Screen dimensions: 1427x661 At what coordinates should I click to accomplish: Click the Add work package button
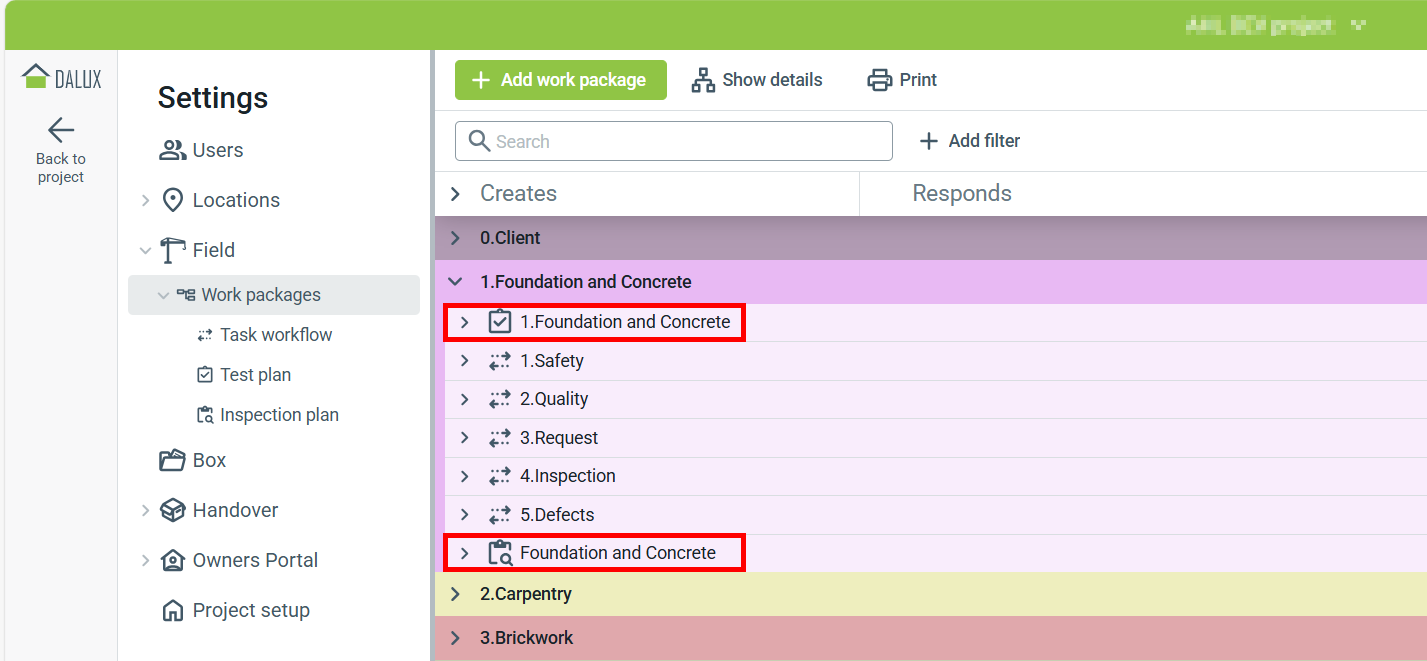pyautogui.click(x=560, y=80)
